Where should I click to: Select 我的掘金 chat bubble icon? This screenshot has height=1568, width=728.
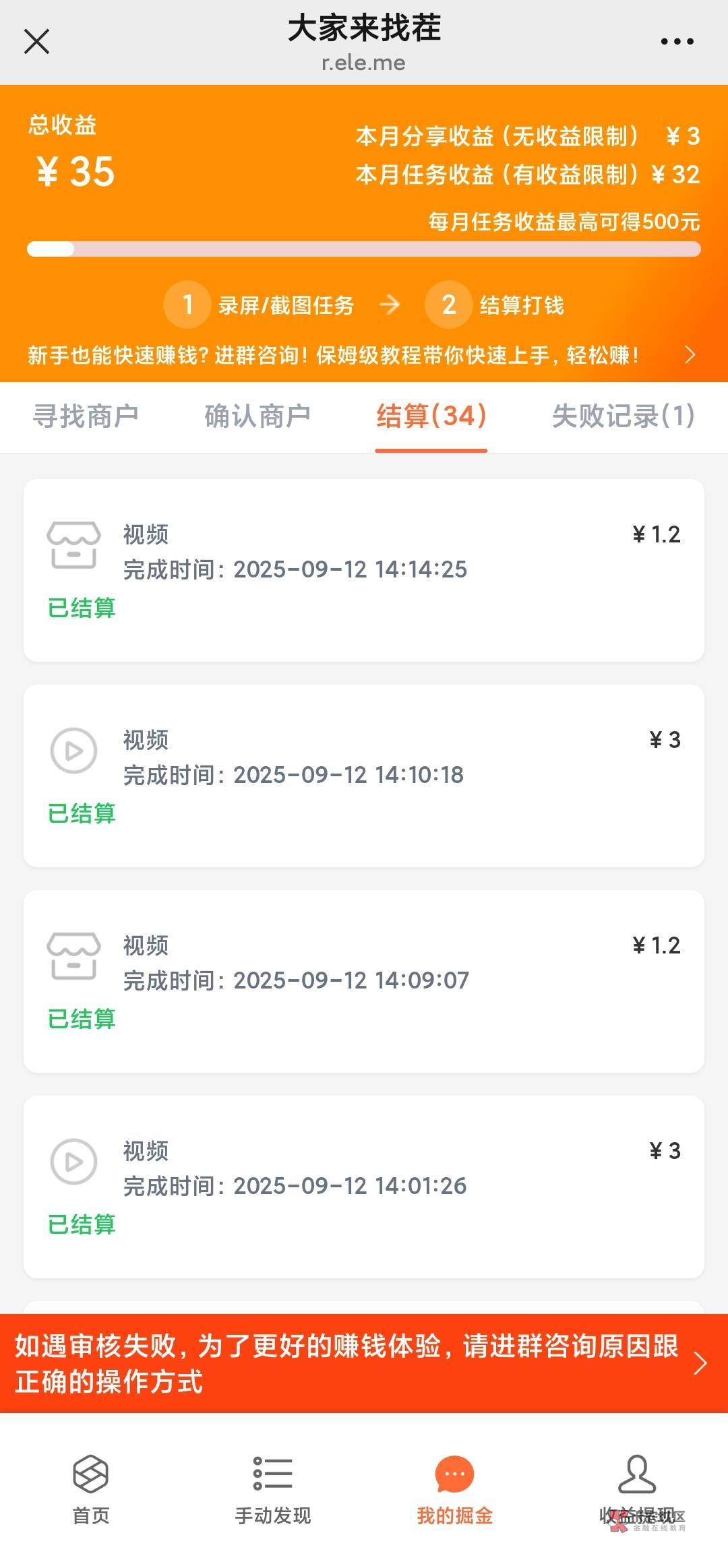454,1474
